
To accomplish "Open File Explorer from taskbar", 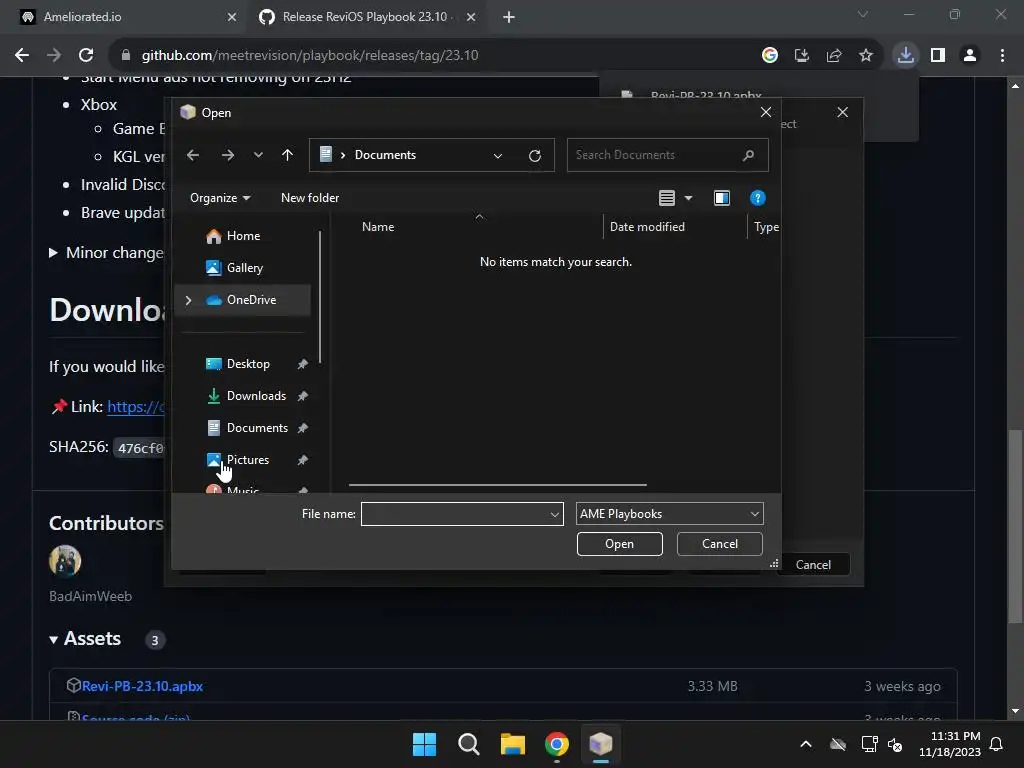I will 513,744.
